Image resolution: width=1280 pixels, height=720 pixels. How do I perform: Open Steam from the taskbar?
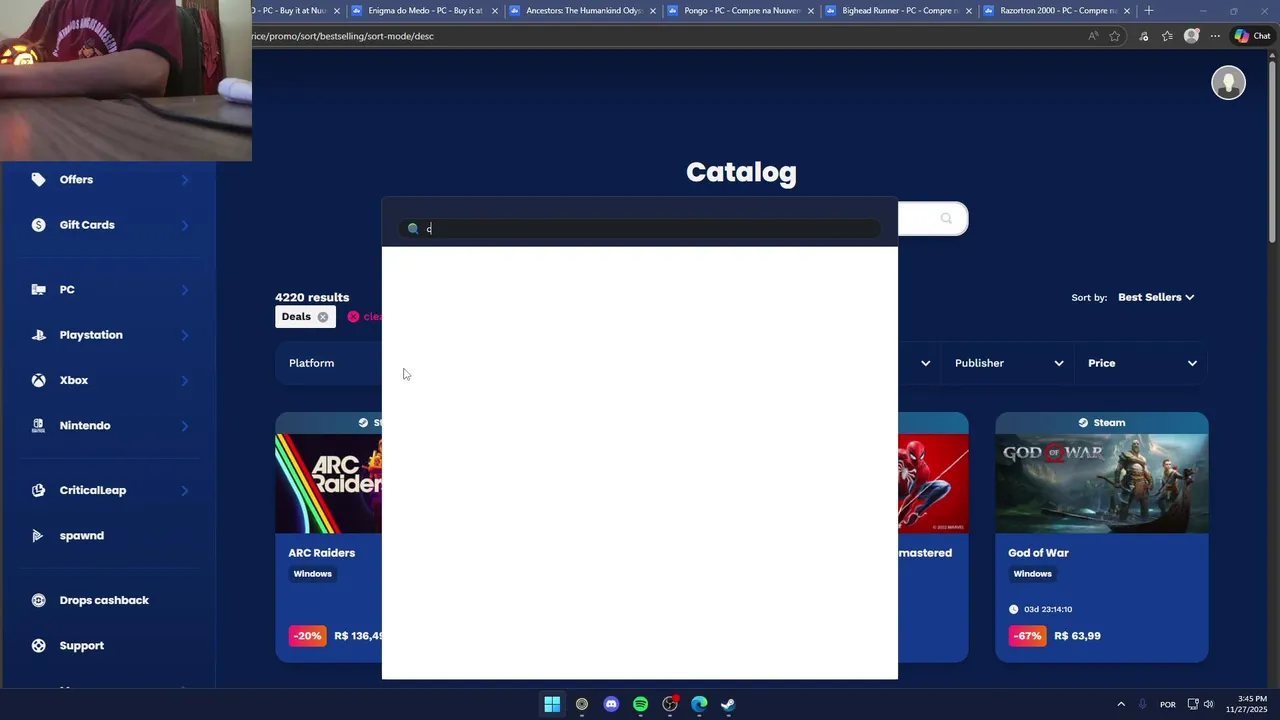tap(728, 704)
